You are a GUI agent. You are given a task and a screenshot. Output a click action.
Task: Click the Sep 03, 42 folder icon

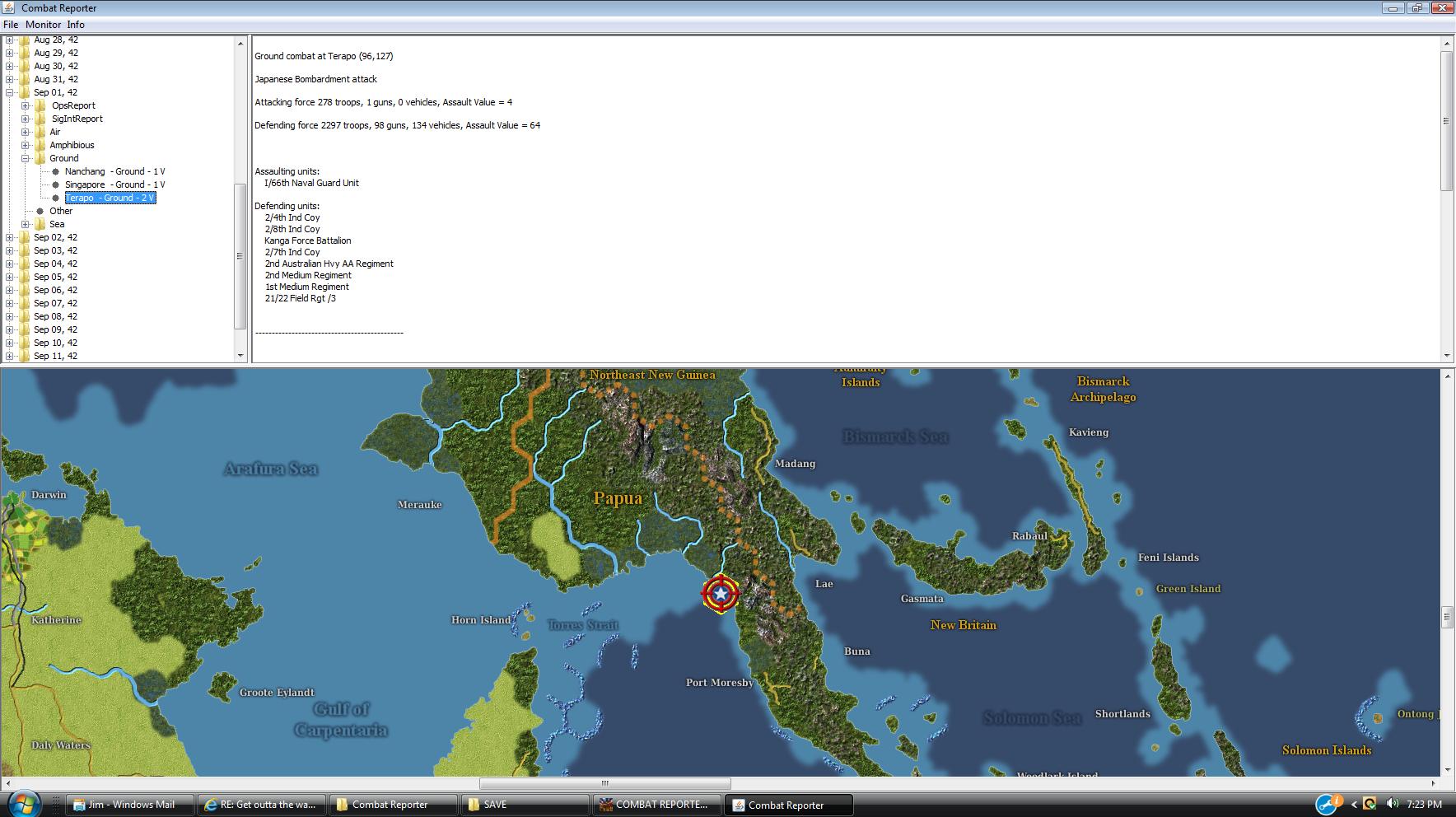[x=24, y=250]
